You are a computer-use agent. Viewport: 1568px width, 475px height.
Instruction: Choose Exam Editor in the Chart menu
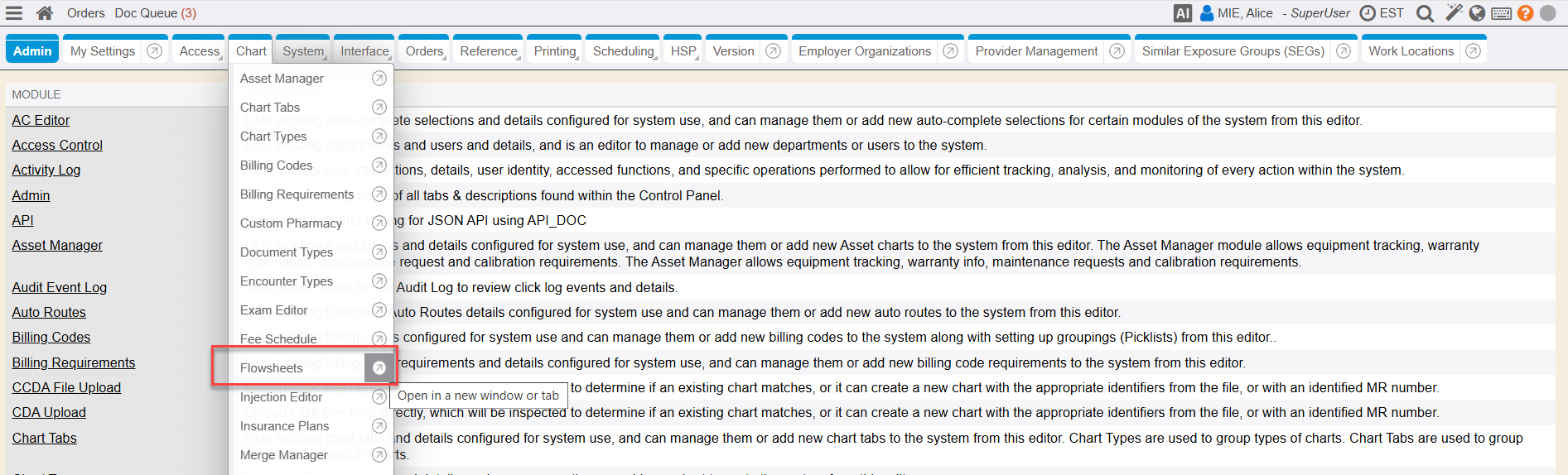tap(273, 310)
